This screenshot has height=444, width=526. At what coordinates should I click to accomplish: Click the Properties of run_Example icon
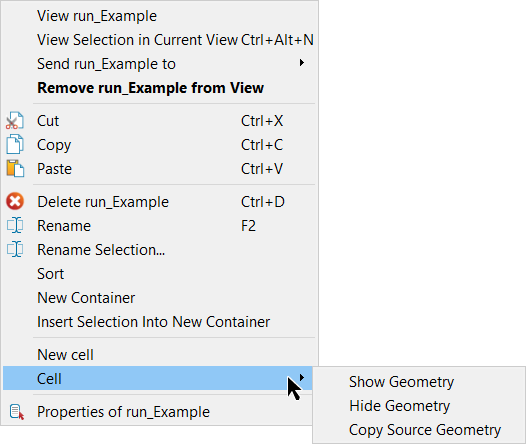tap(16, 412)
